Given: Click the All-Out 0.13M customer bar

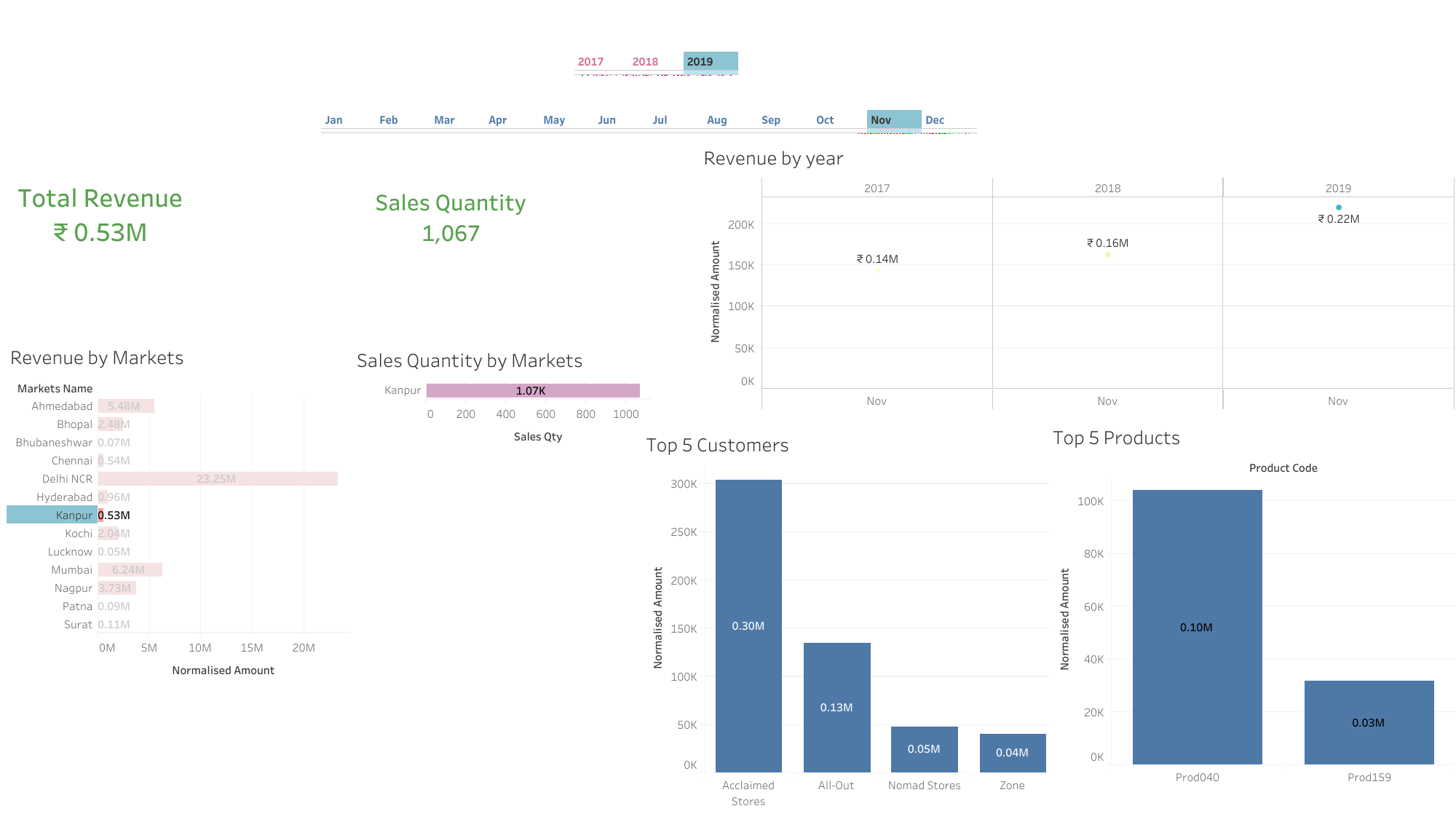Looking at the screenshot, I should pyautogui.click(x=836, y=708).
